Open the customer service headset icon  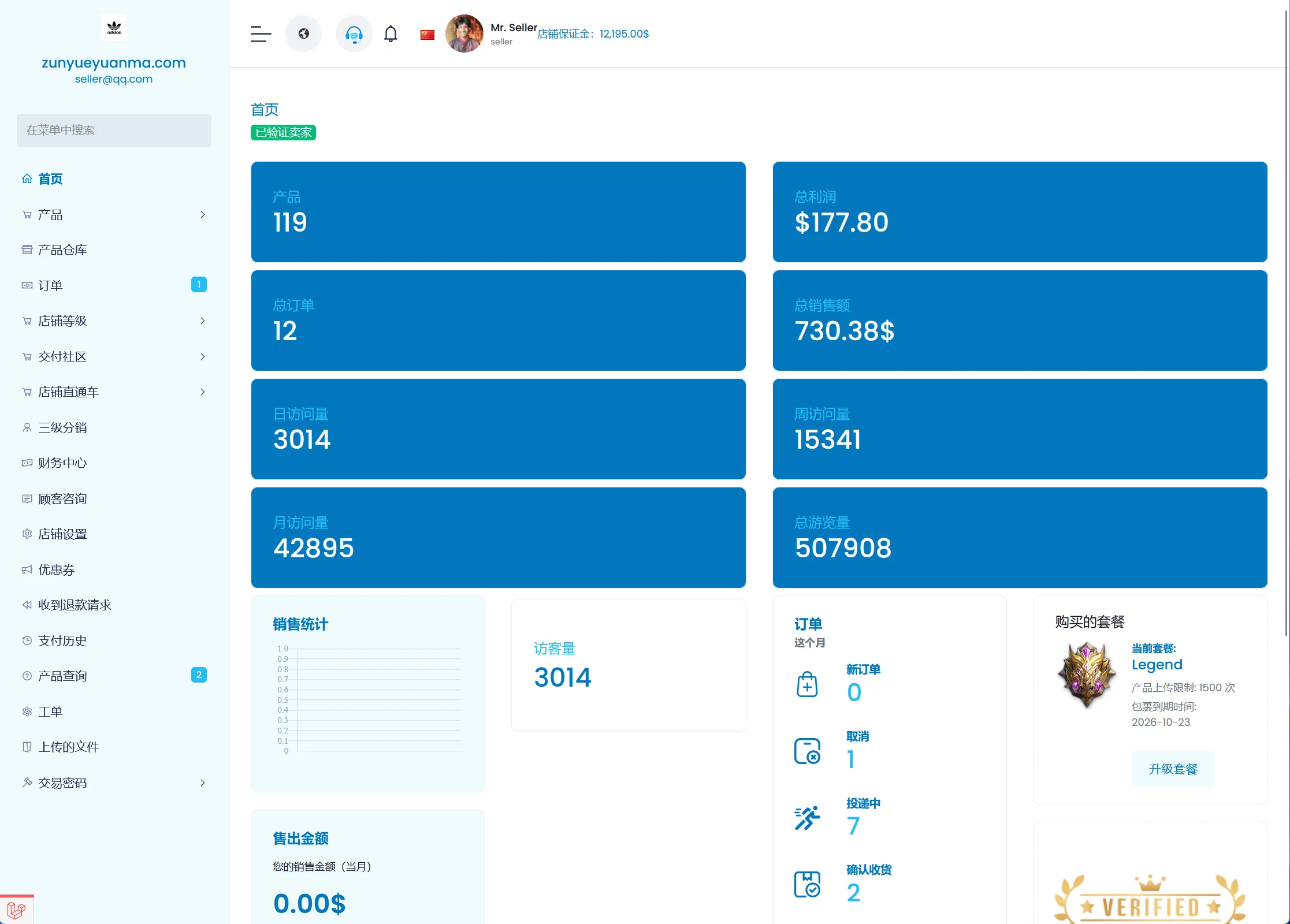354,34
